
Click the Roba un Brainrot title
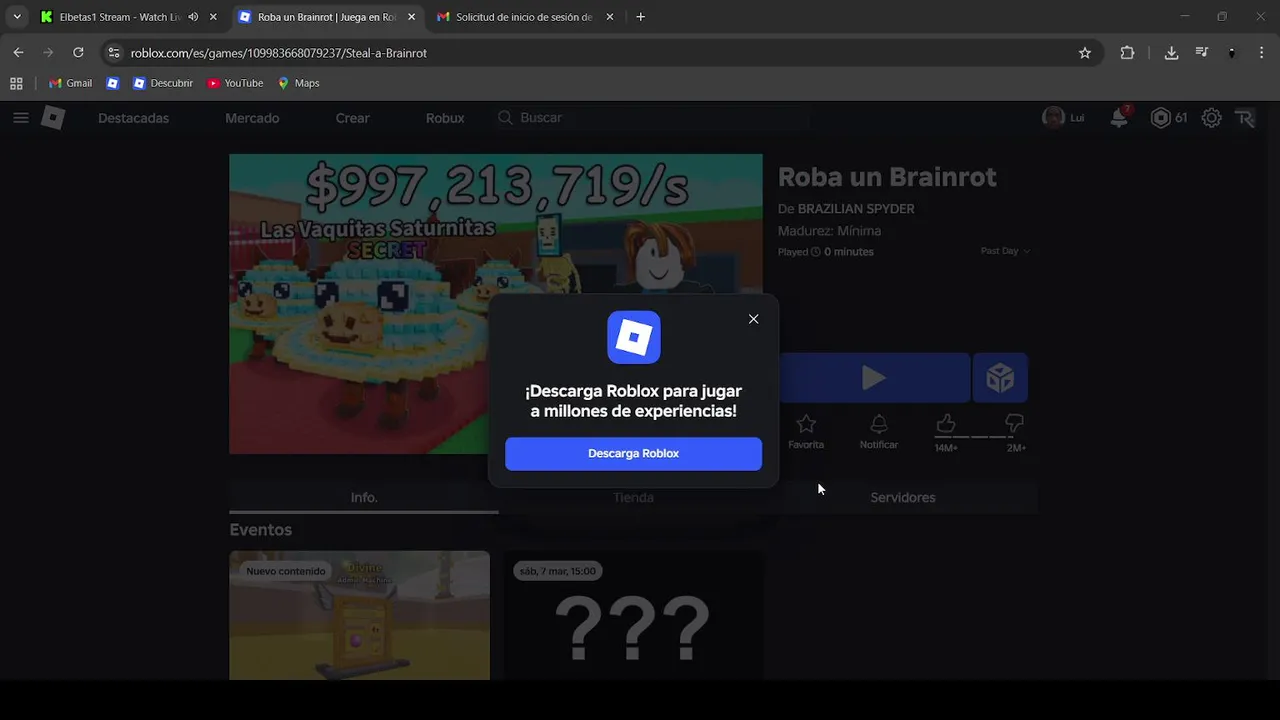pos(887,177)
